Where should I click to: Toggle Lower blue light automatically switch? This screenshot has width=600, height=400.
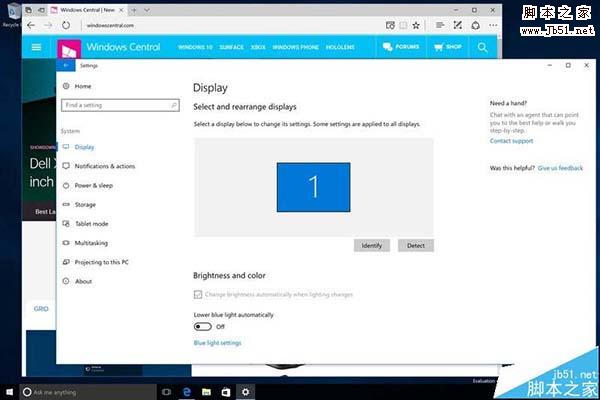[203, 326]
